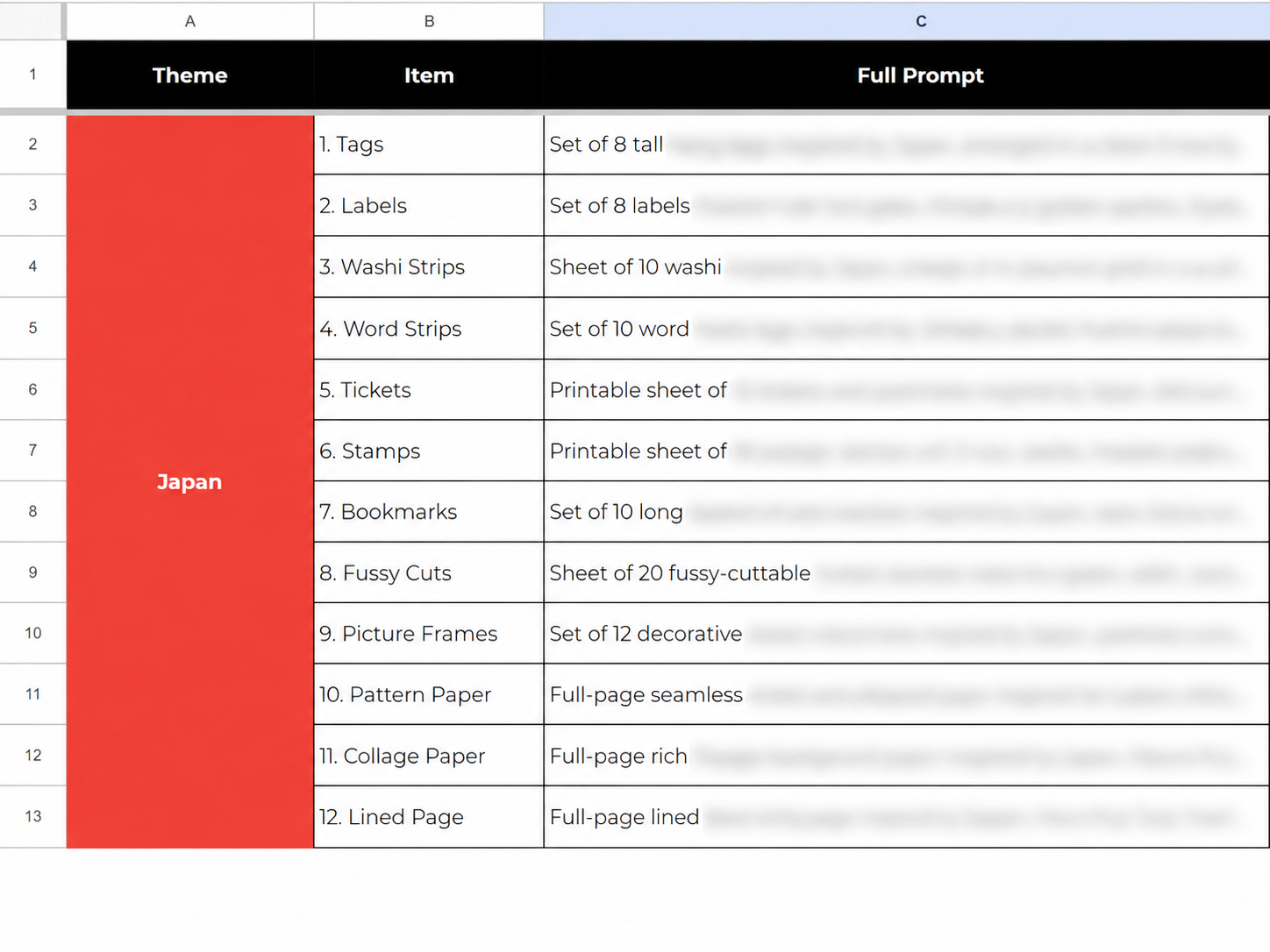
Task: Click the 'Set of 8 labels' prompt cell
Action: pyautogui.click(x=907, y=205)
